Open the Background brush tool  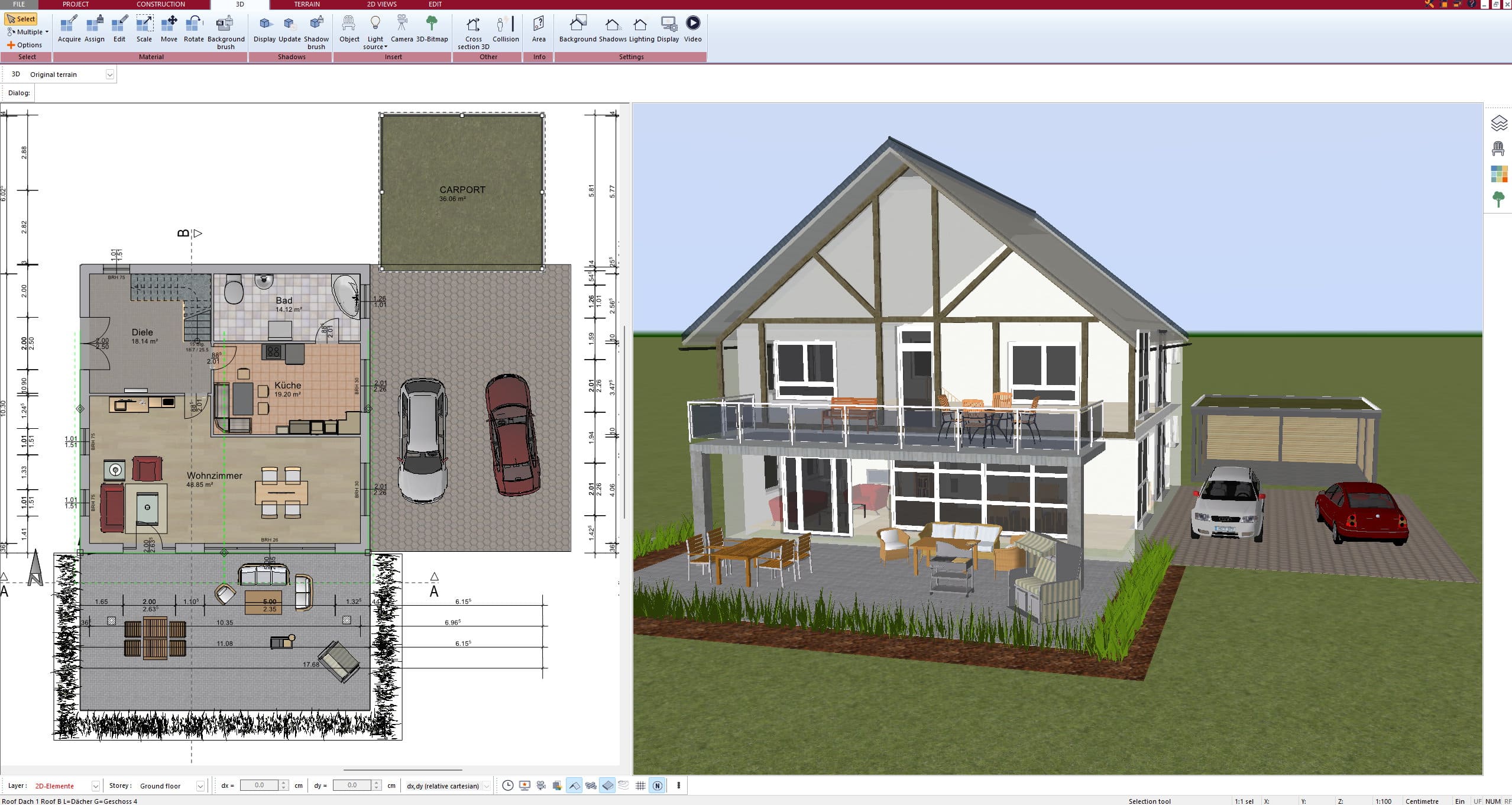tap(225, 27)
